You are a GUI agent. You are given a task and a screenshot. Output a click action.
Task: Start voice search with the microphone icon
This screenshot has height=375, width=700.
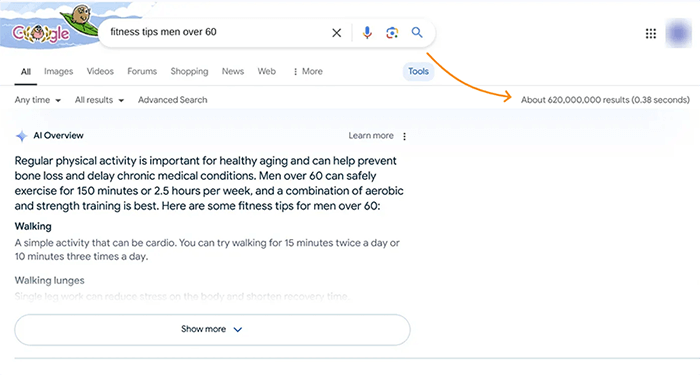[367, 33]
